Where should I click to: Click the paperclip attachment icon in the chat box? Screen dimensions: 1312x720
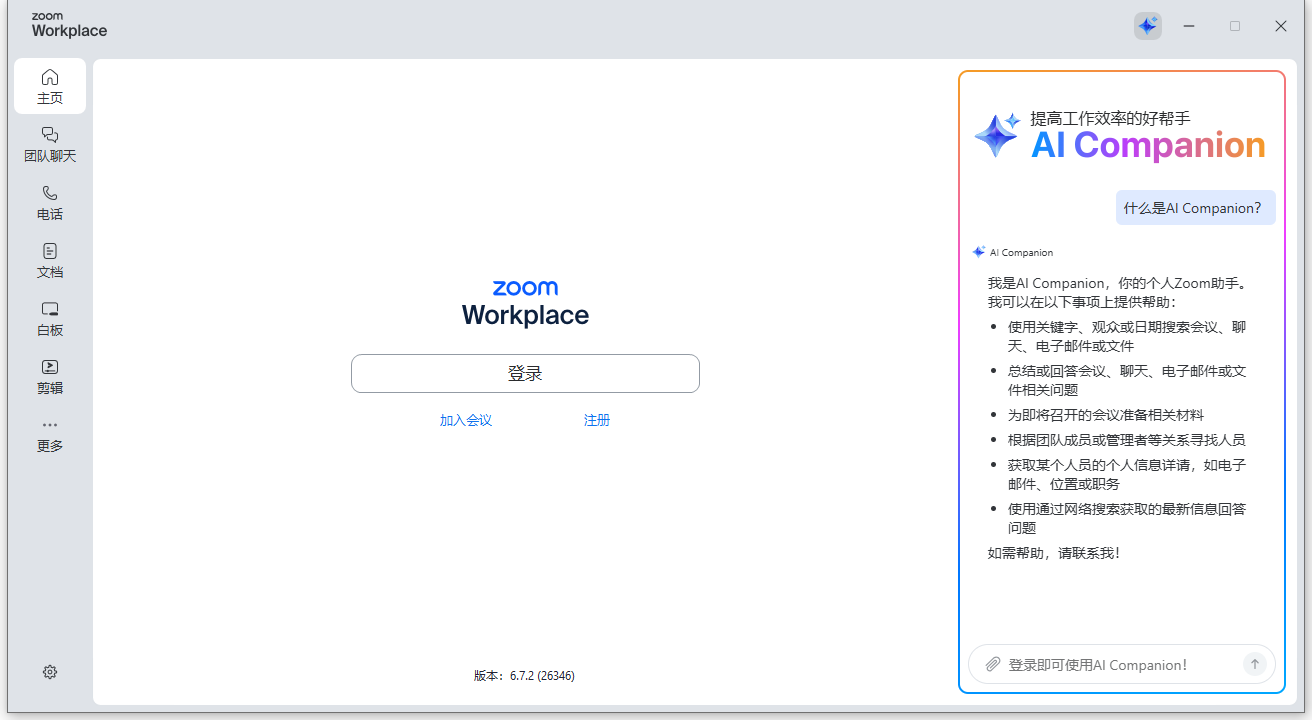tap(992, 663)
